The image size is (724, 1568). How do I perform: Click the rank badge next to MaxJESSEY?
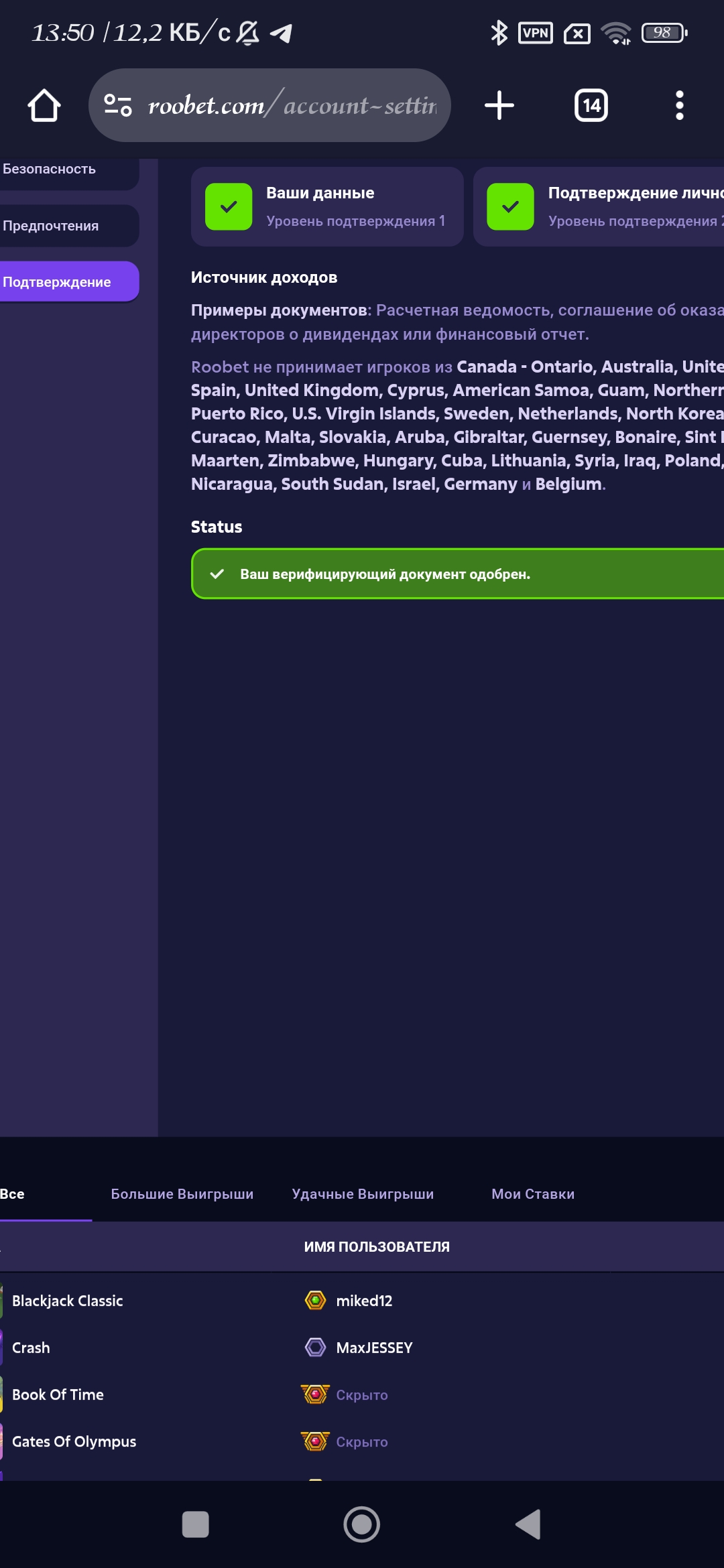[x=315, y=1348]
